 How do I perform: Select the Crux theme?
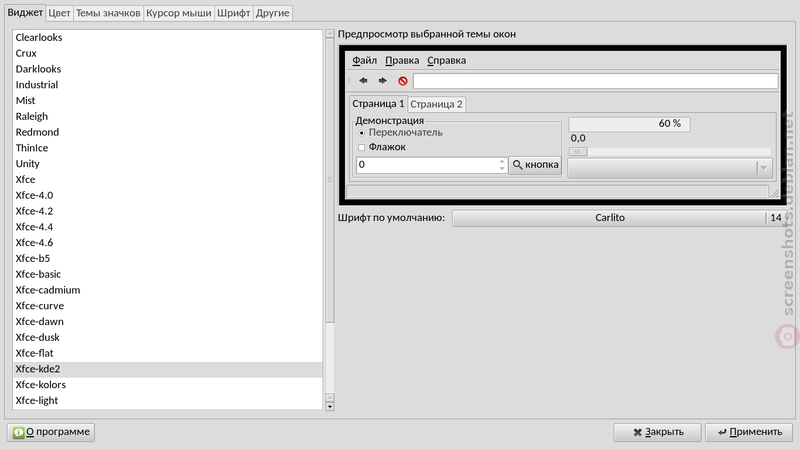(x=168, y=53)
